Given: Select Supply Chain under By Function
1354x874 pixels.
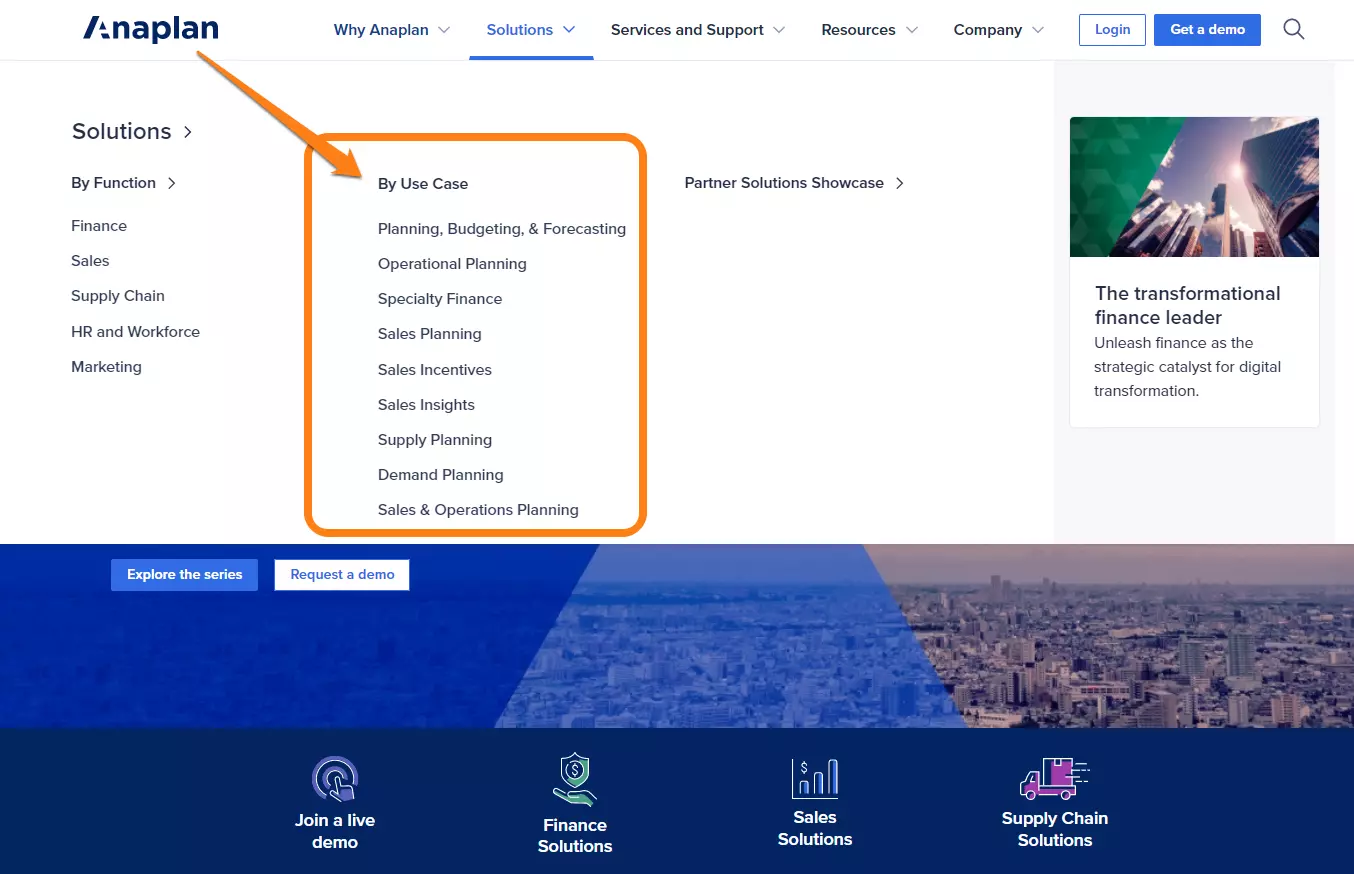Looking at the screenshot, I should [x=118, y=296].
